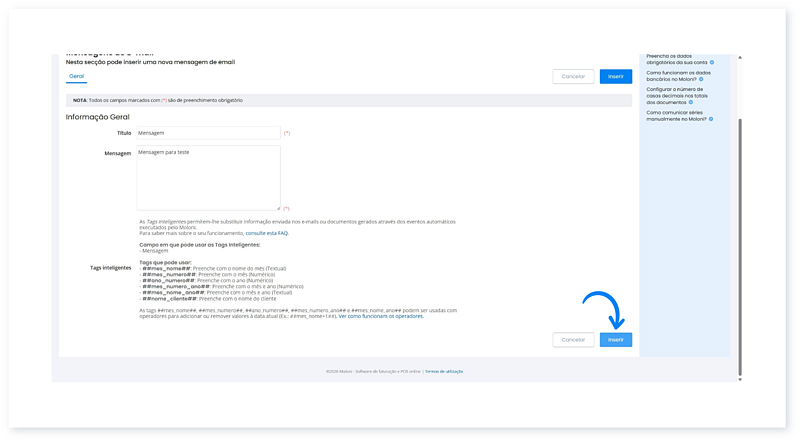Open 'Termos de utilização' footer link

[443, 371]
